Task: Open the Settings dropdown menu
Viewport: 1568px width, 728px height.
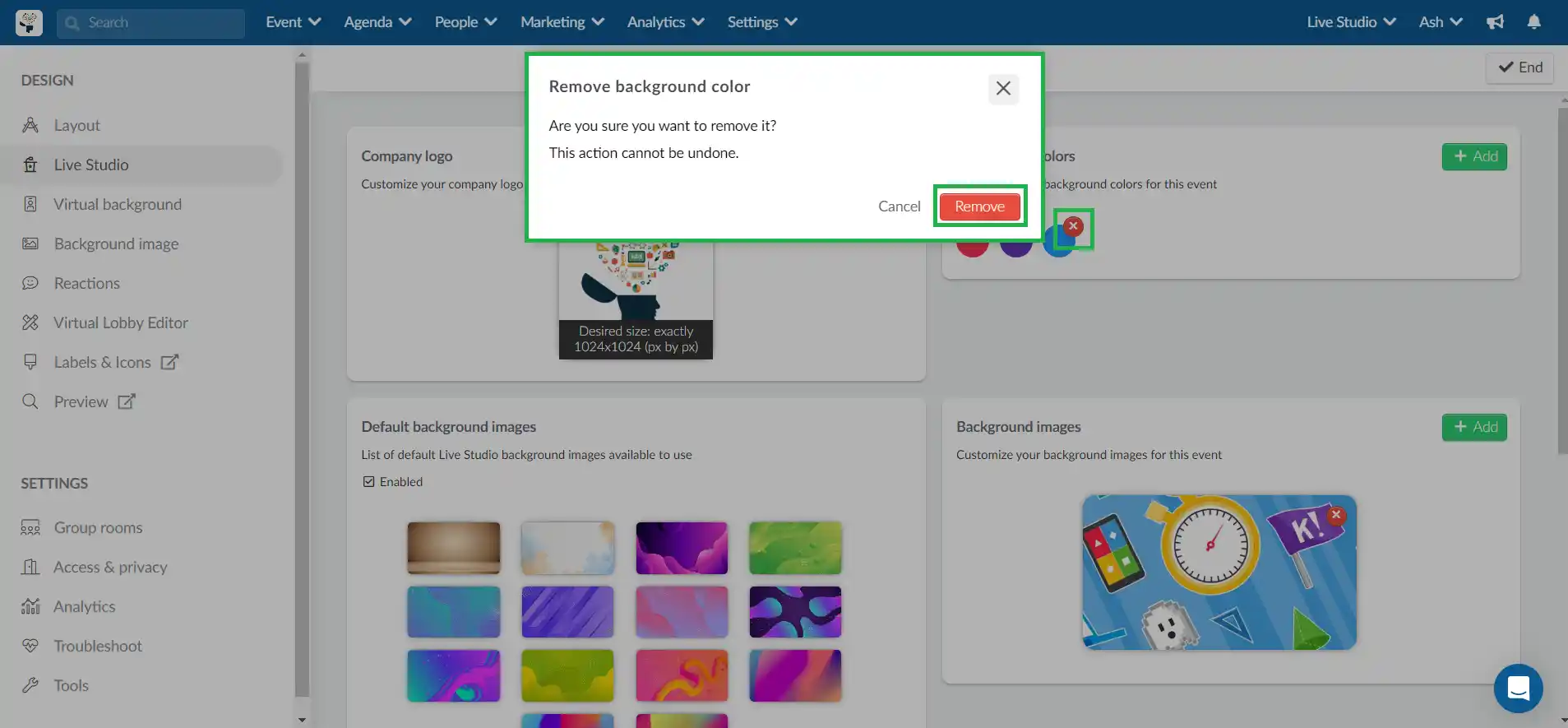Action: pyautogui.click(x=762, y=22)
